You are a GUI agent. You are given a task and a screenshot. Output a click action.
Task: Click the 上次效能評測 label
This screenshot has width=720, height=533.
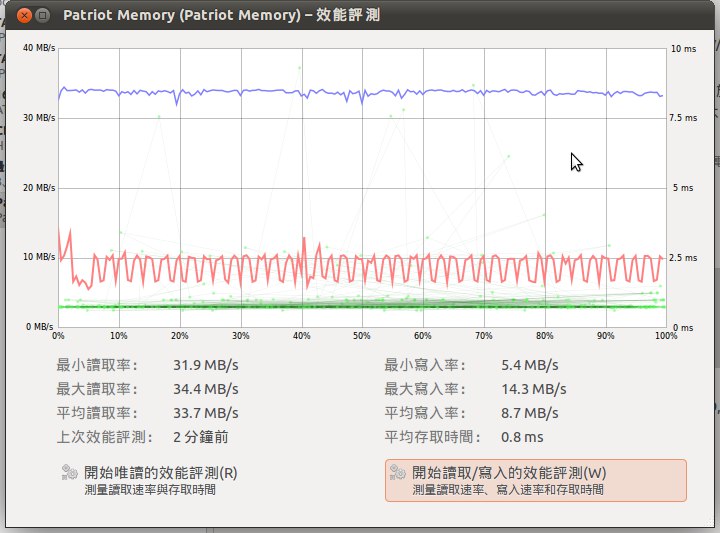click(x=104, y=437)
